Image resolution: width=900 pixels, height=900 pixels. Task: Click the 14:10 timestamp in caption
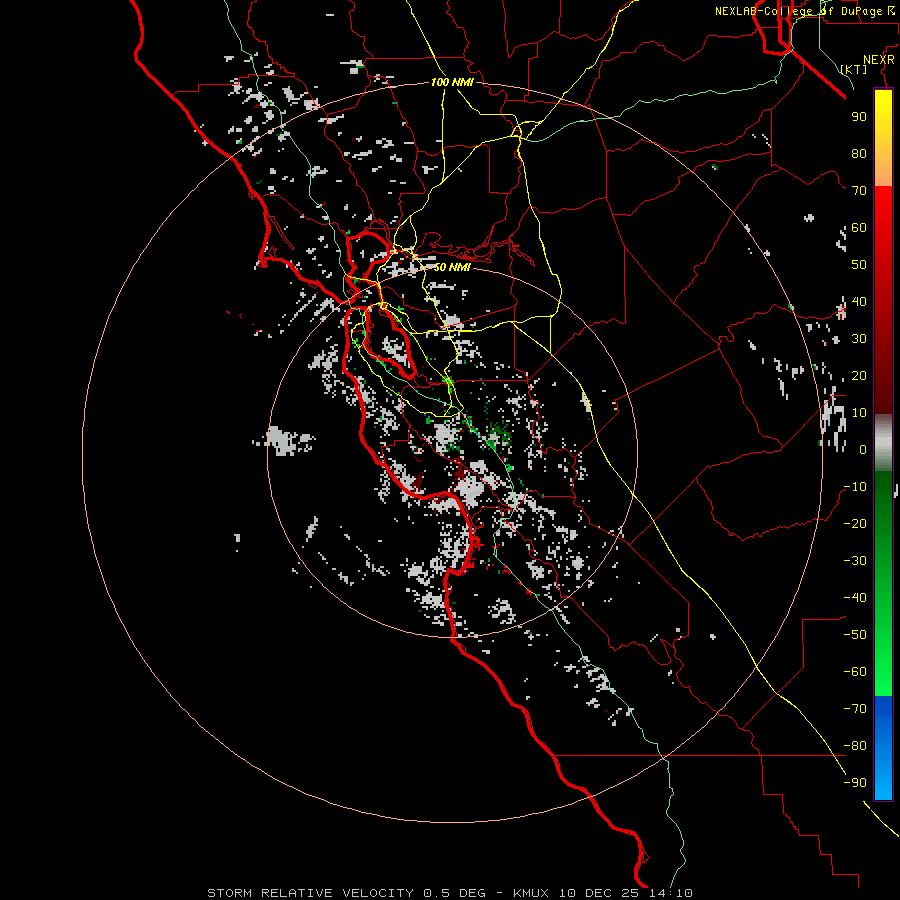[x=672, y=893]
